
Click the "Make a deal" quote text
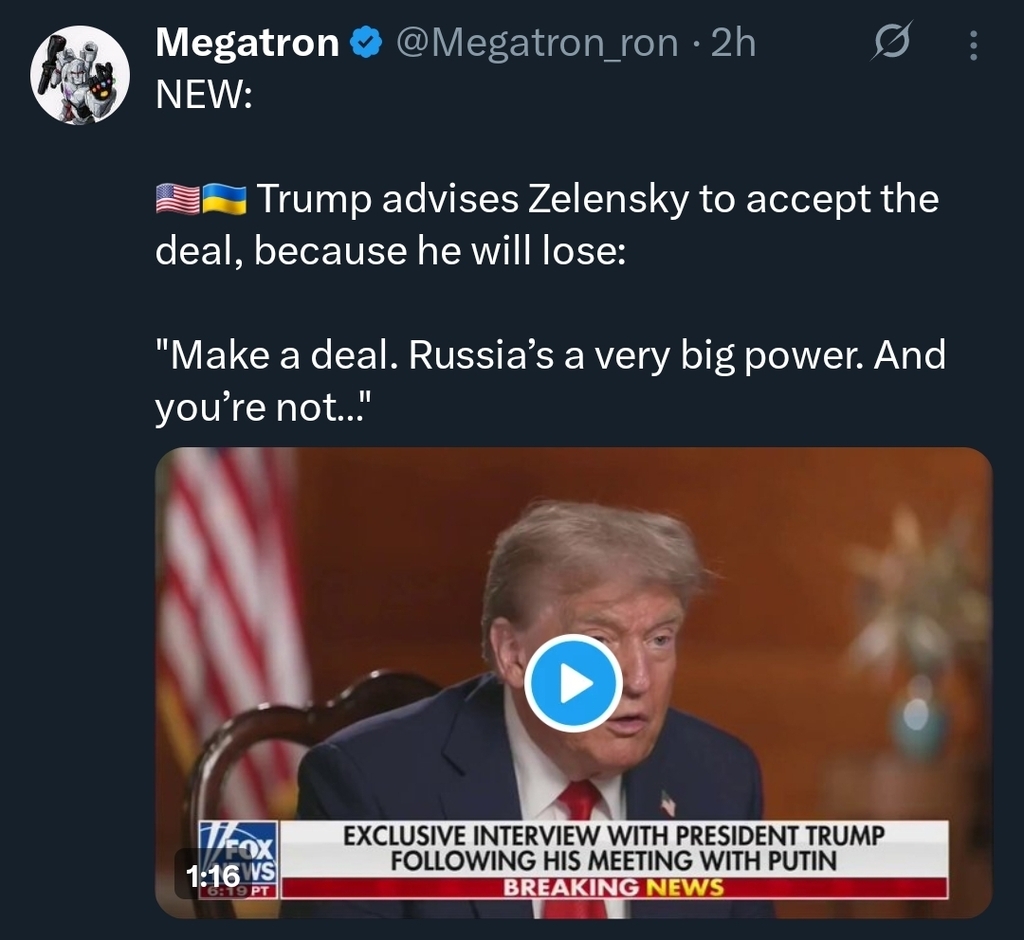[549, 355]
